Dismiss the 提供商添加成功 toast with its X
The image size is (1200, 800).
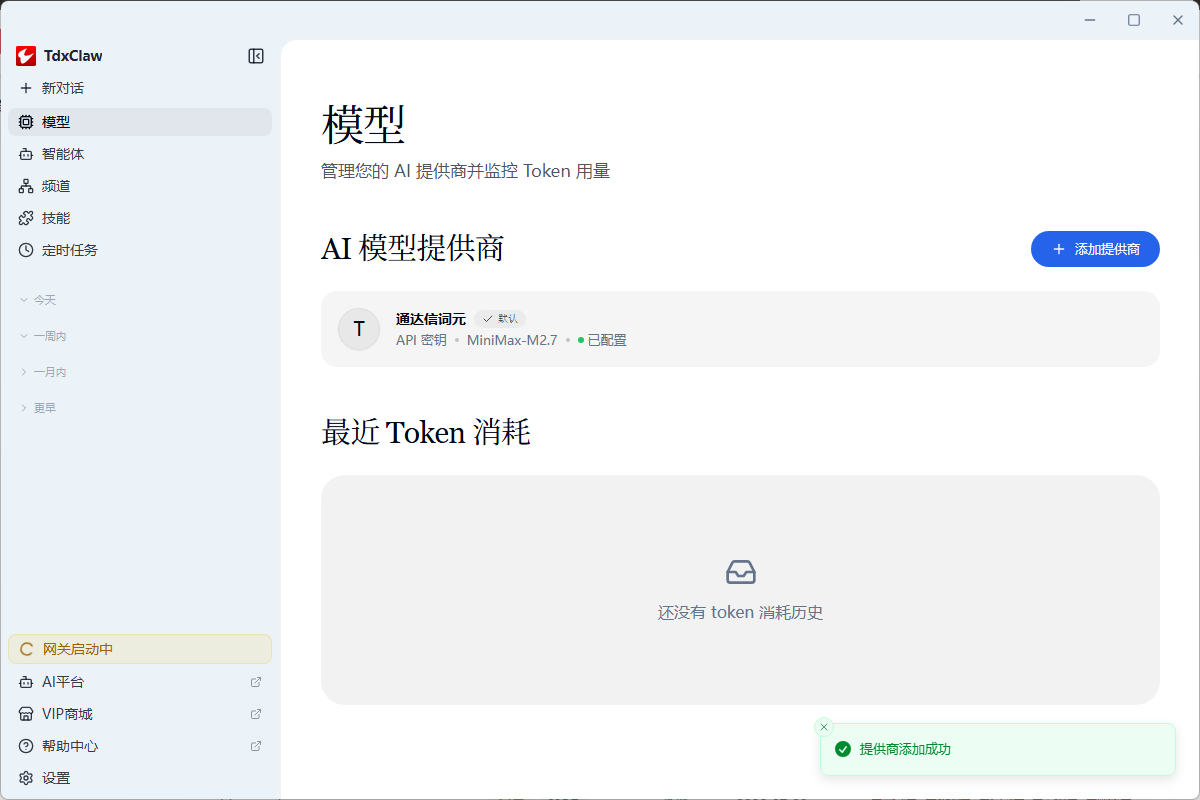tap(824, 727)
